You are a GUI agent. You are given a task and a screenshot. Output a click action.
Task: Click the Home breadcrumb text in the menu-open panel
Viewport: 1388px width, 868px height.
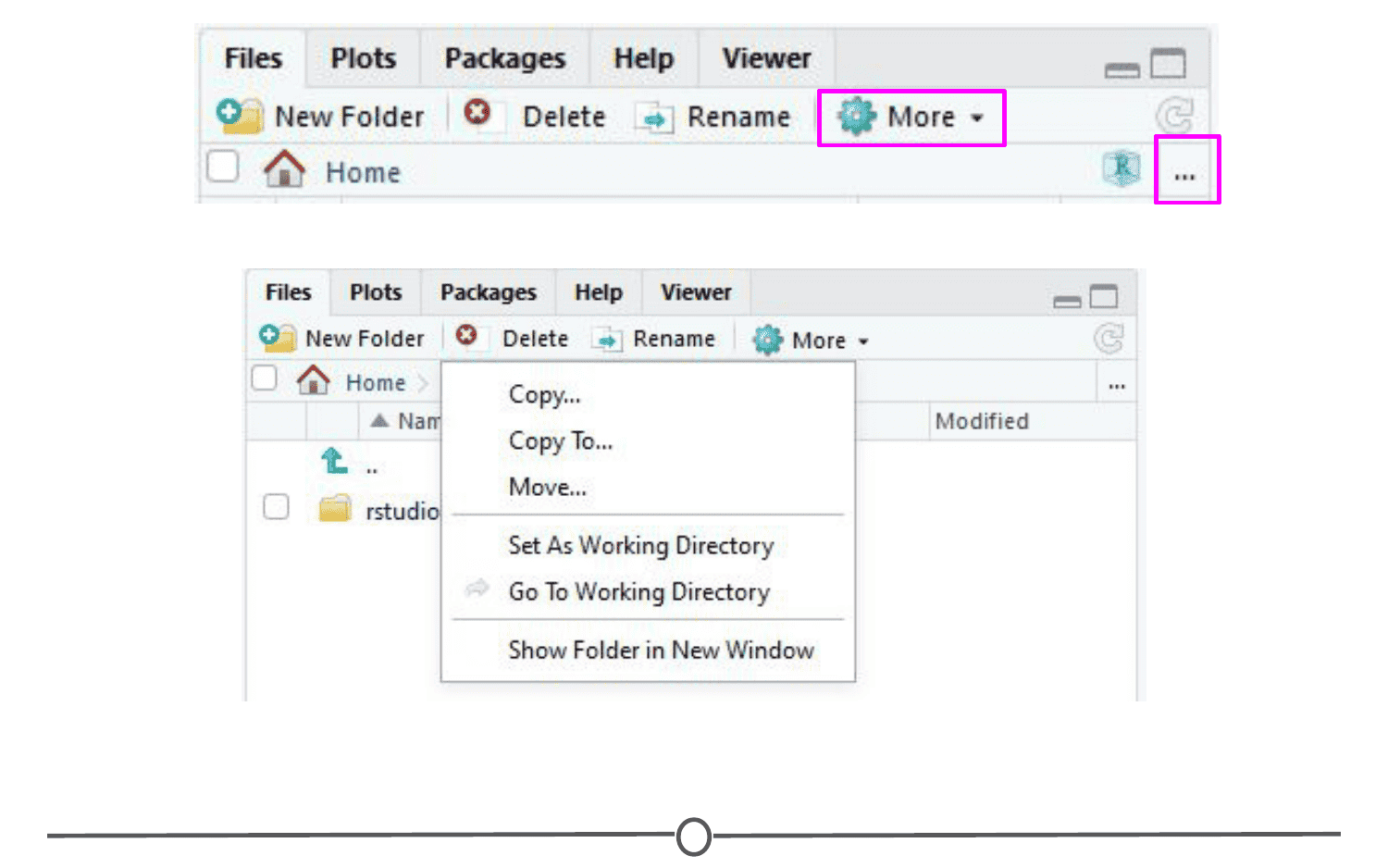tap(376, 382)
